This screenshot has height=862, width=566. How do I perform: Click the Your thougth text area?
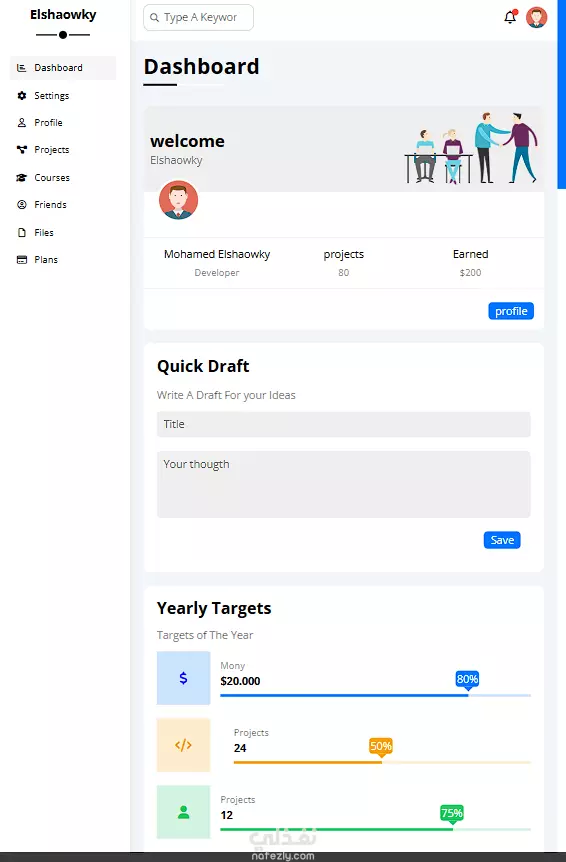[343, 484]
